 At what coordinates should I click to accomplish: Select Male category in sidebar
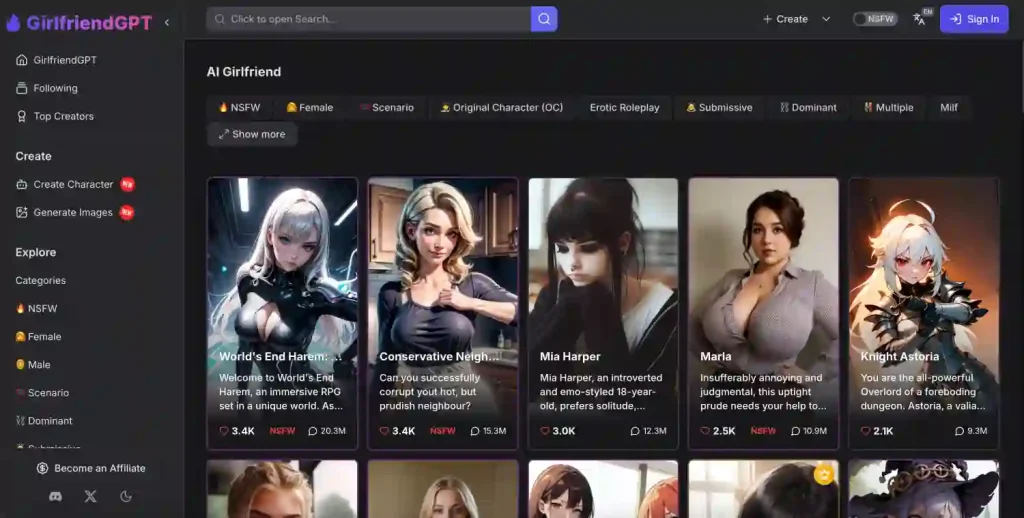click(x=33, y=364)
